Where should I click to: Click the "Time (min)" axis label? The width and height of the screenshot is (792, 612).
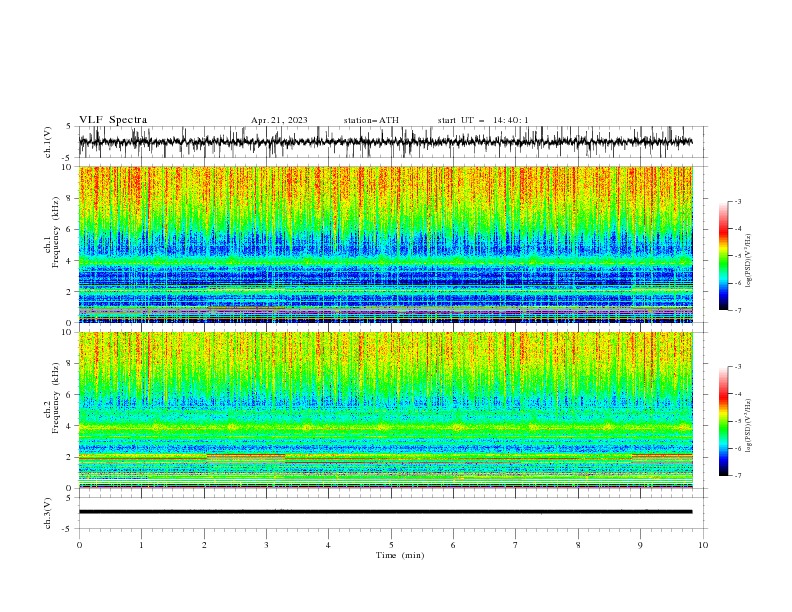click(x=400, y=555)
